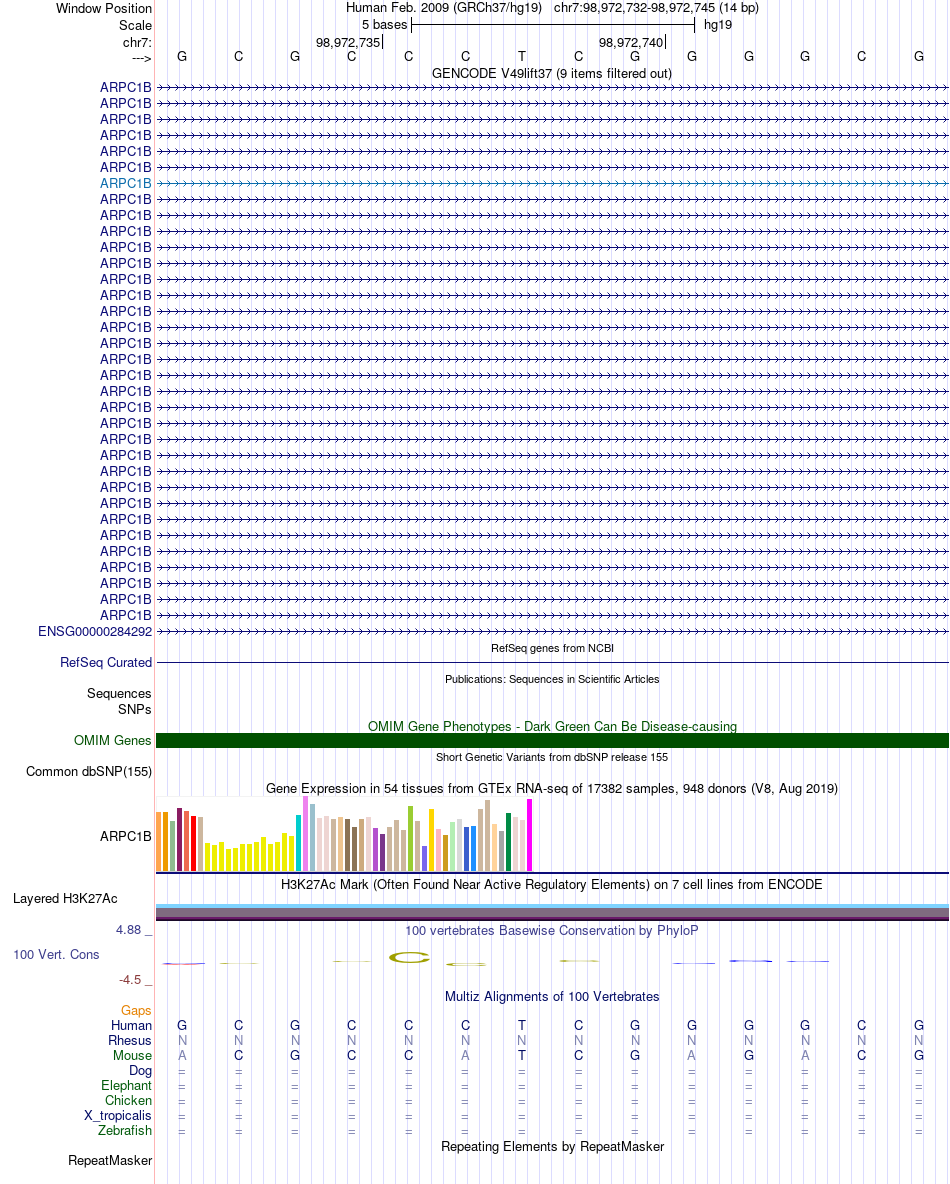The width and height of the screenshot is (950, 1184).
Task: Open 100 vertebrates Basewise Conservation by PhyloP title
Action: pyautogui.click(x=552, y=930)
